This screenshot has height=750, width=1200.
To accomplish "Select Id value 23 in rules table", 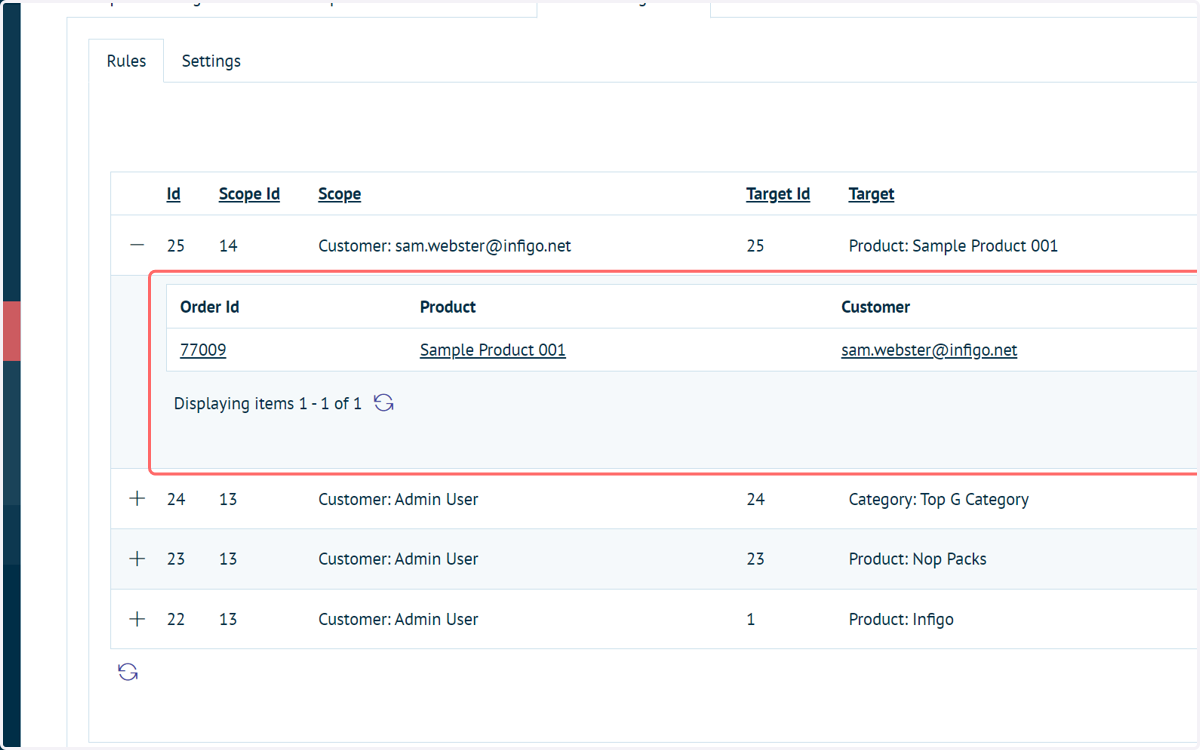I will point(176,559).
